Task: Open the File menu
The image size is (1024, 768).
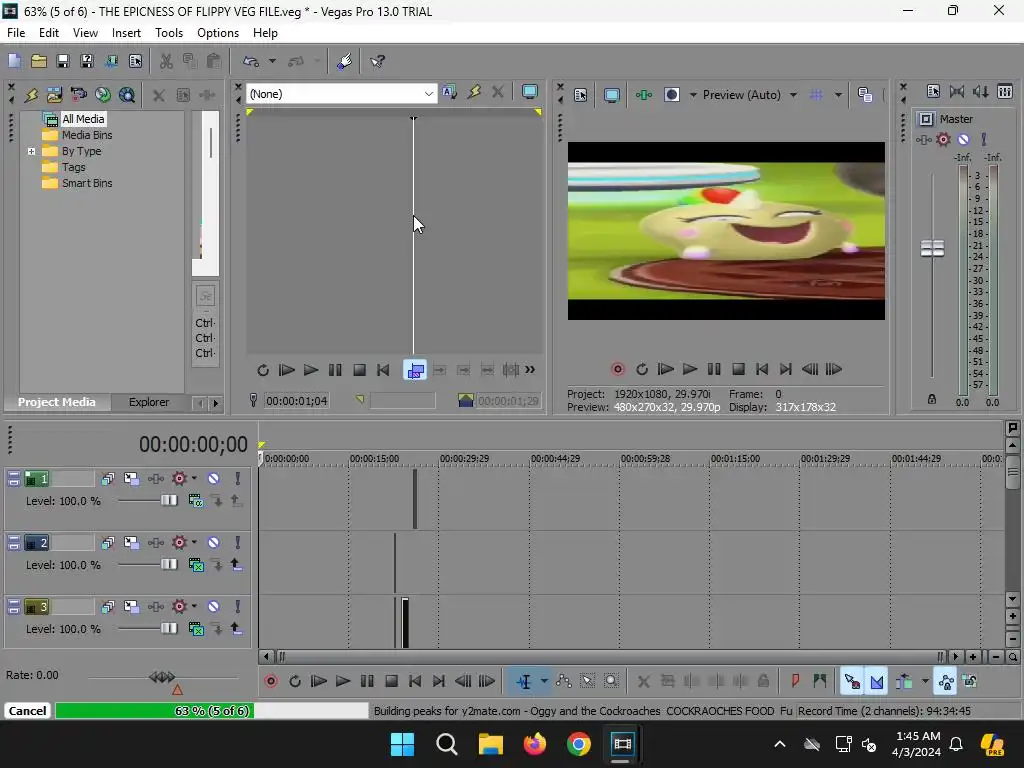Action: point(16,33)
